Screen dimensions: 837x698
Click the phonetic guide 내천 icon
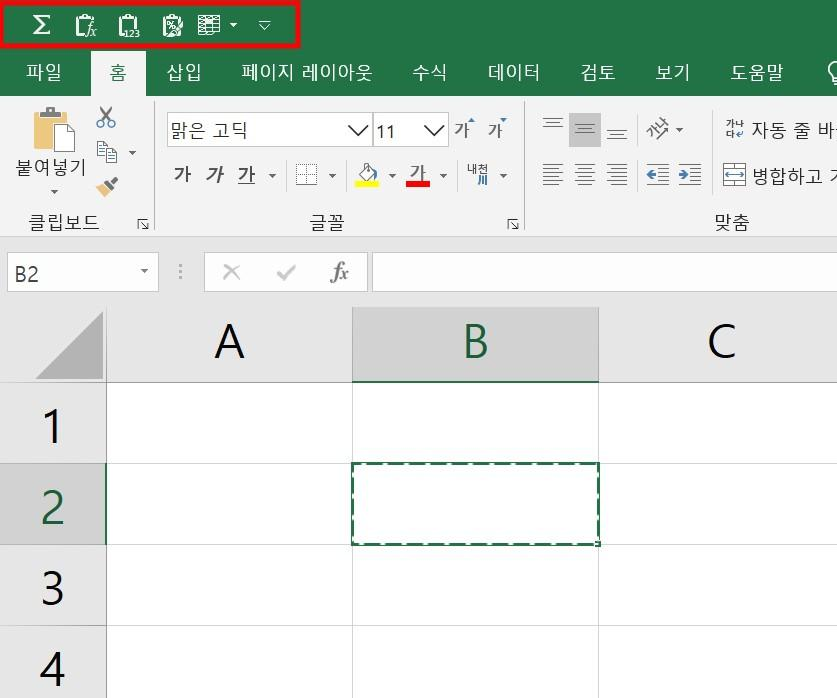tap(478, 174)
